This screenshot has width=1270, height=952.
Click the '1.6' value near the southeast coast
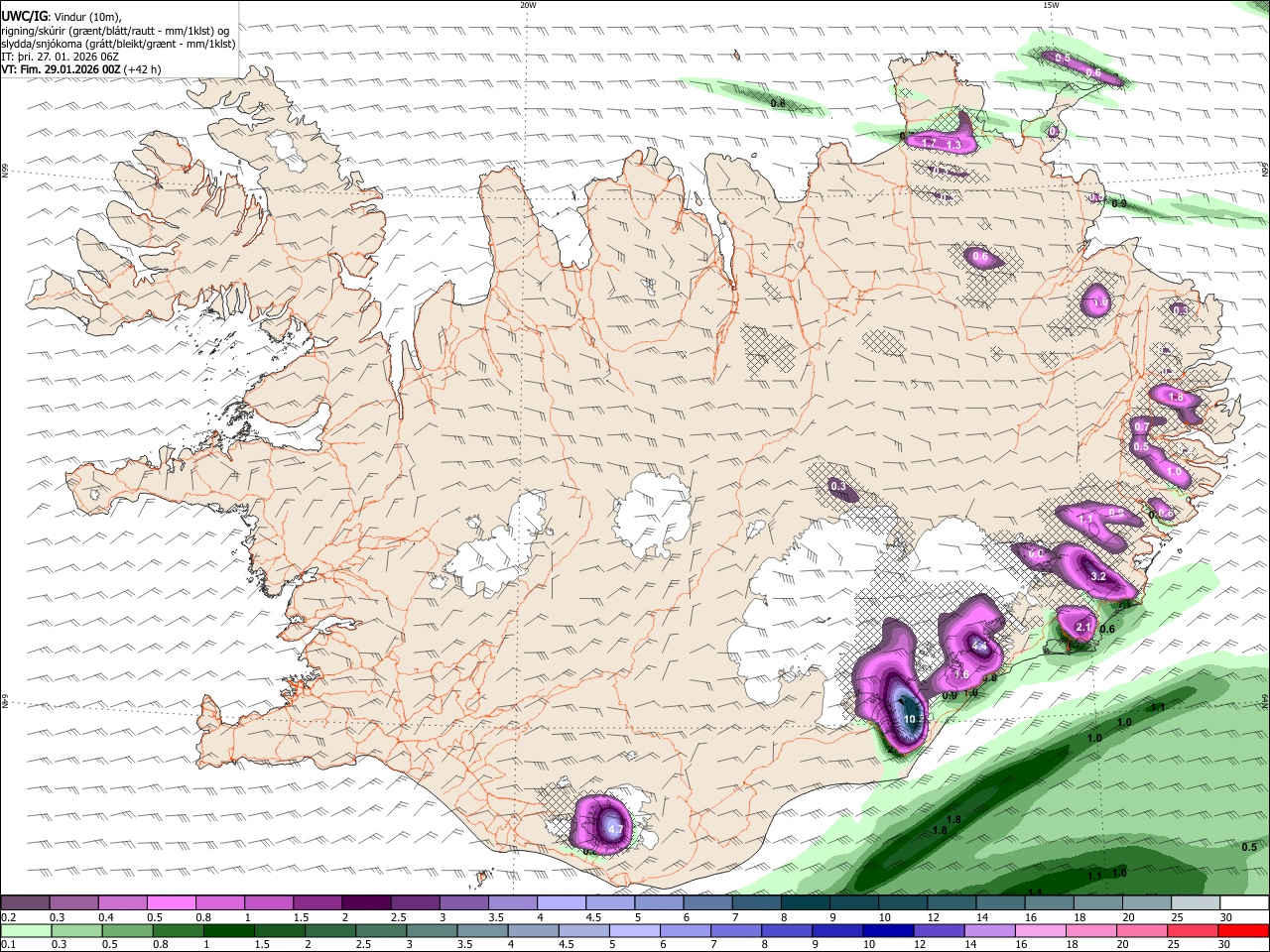[x=961, y=674]
